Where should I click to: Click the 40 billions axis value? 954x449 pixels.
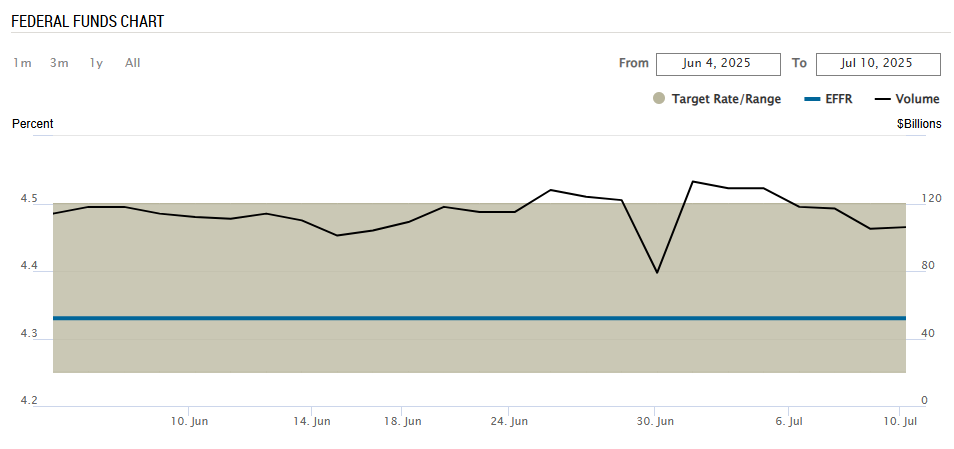tap(928, 333)
